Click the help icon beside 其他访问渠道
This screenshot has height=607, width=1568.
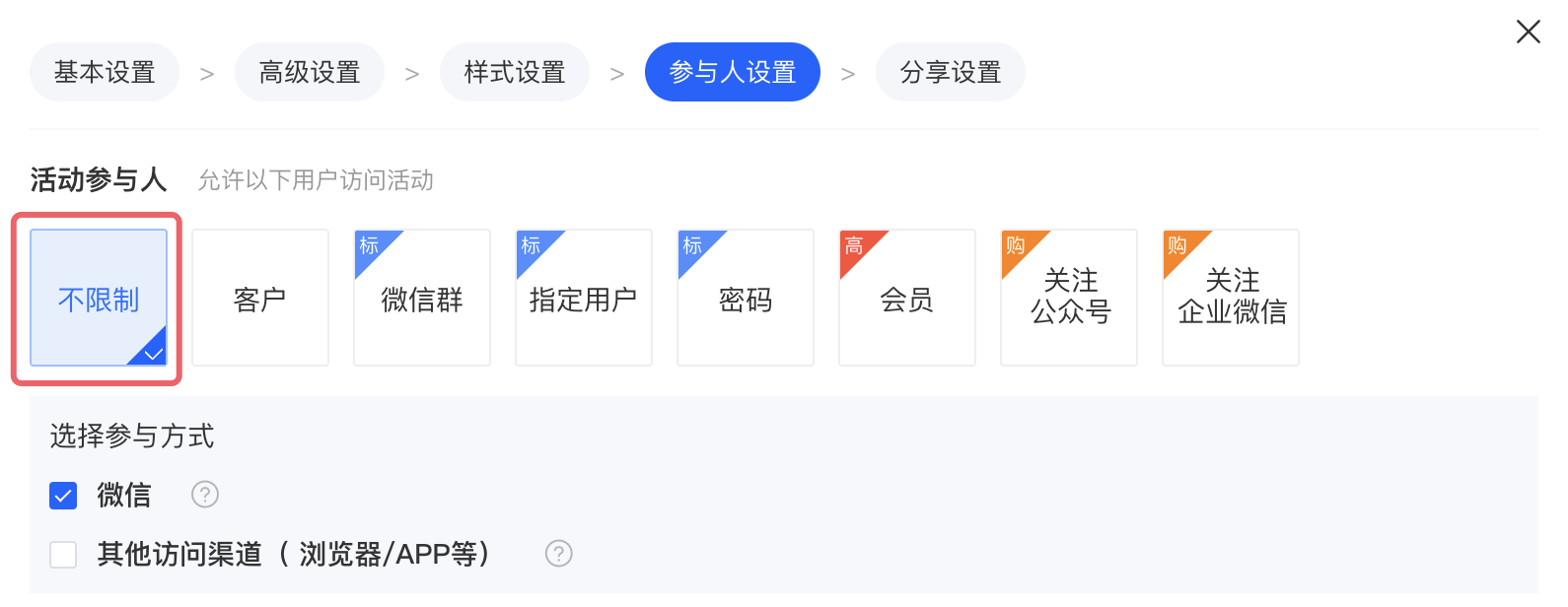point(559,554)
